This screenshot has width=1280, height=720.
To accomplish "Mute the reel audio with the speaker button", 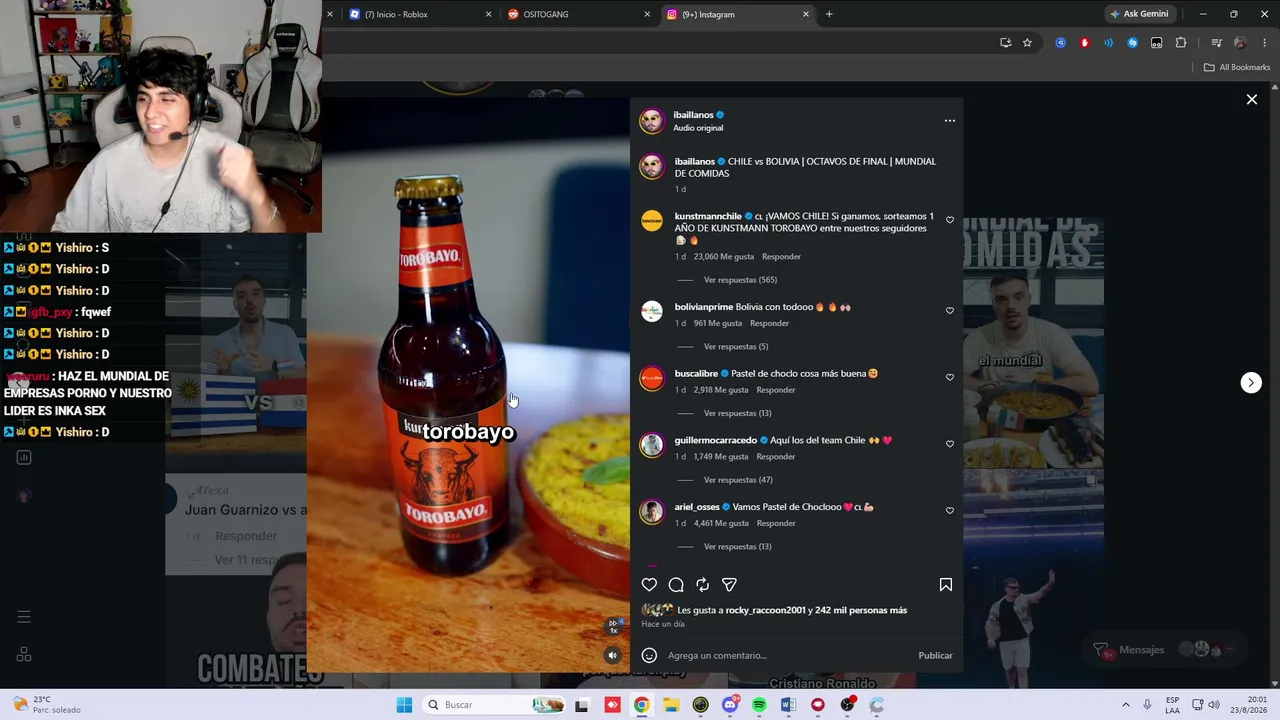I will (613, 655).
